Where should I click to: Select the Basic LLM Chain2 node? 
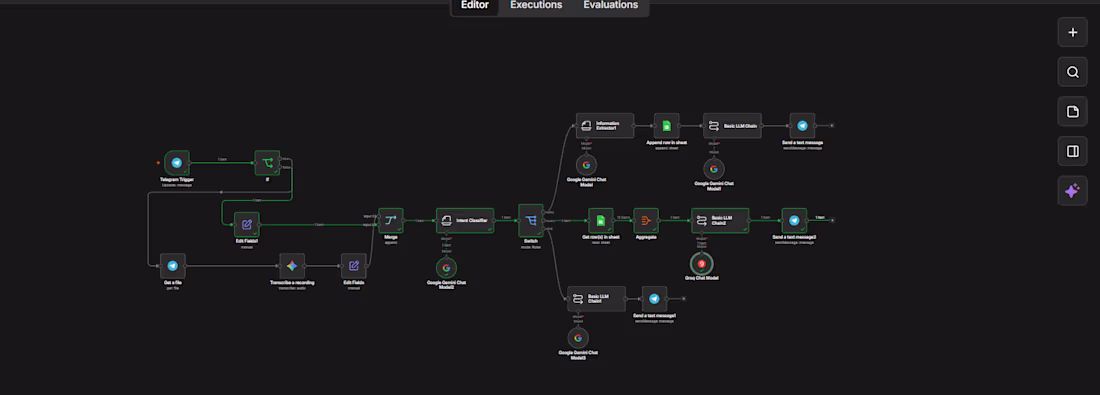point(720,220)
